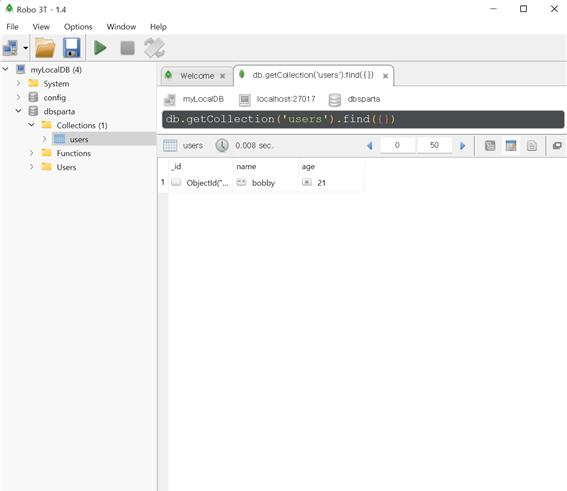Click the localhost:27017 server icon

pyautogui.click(x=245, y=99)
